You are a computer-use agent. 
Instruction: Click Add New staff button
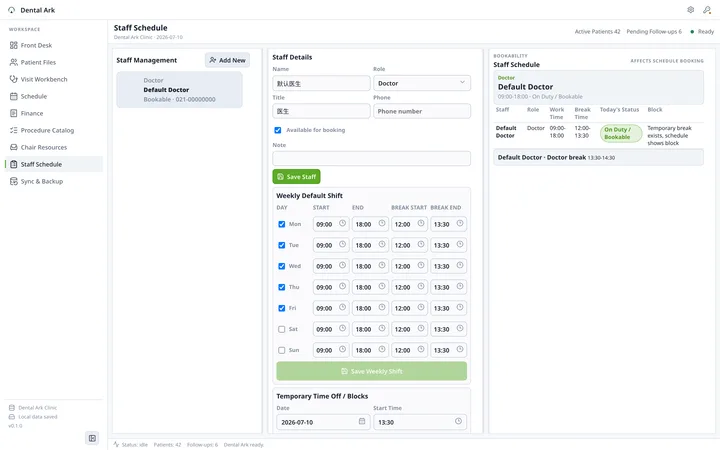[x=227, y=60]
